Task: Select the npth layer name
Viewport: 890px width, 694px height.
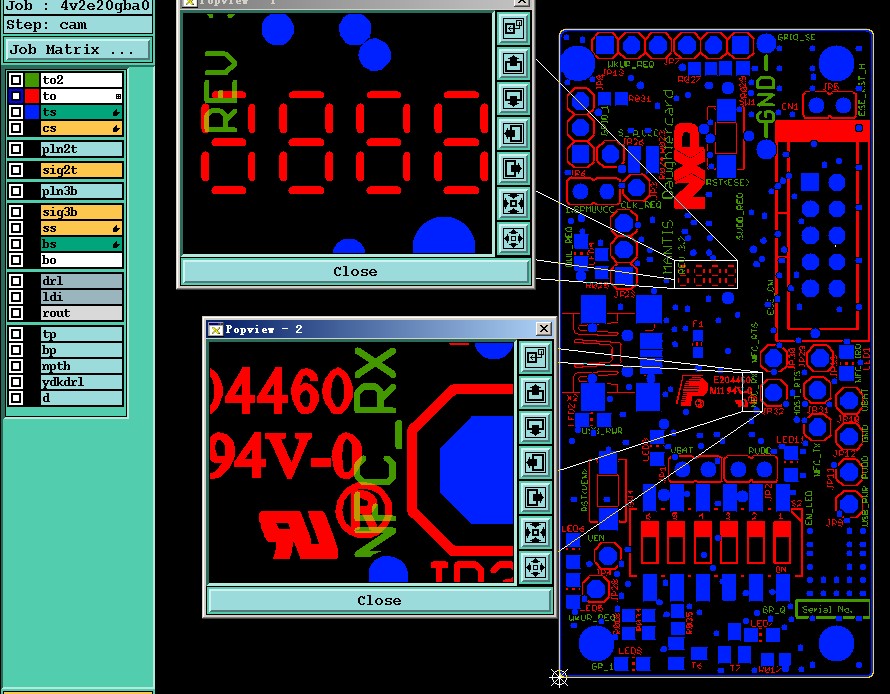Action: tap(82, 365)
